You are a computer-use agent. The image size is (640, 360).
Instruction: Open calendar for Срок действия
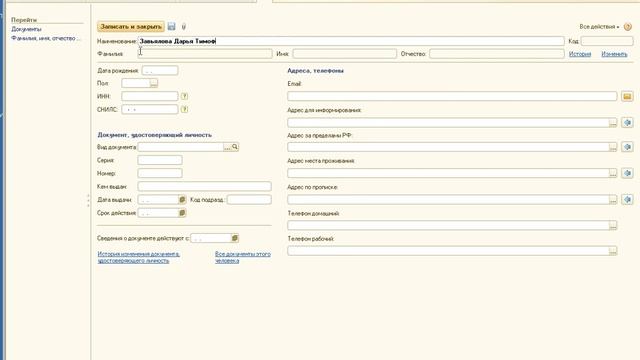pyautogui.click(x=182, y=213)
